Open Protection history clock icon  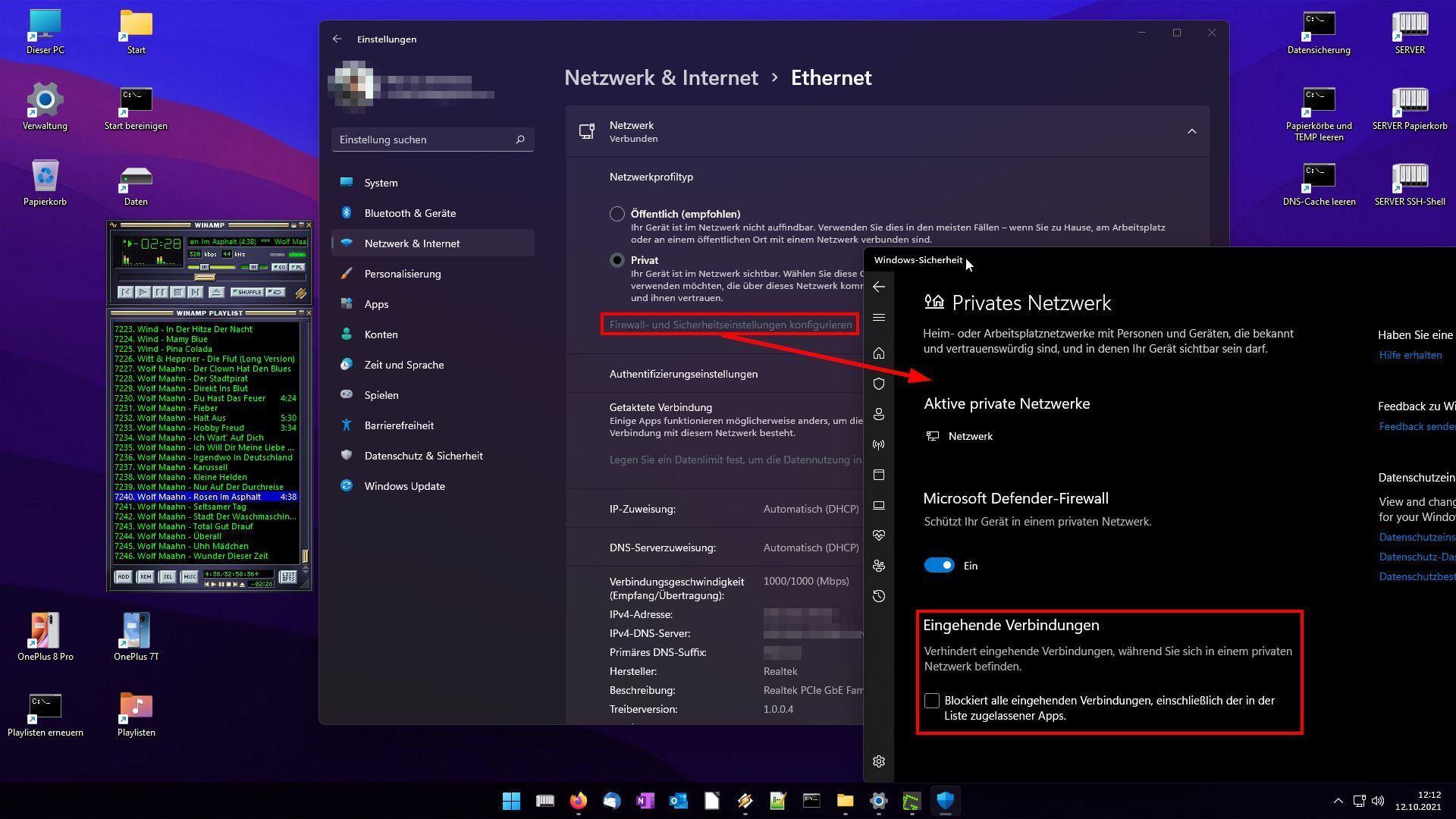pos(879,596)
